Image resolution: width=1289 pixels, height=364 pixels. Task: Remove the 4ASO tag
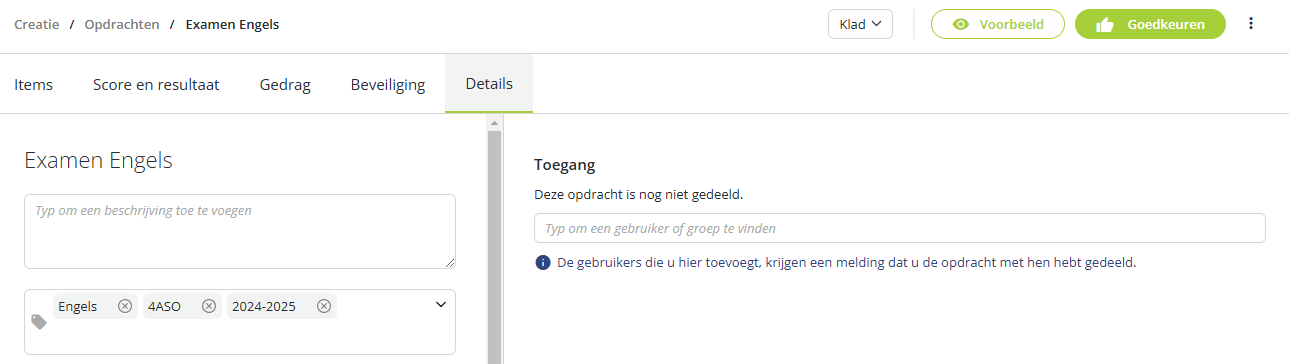pyautogui.click(x=208, y=306)
